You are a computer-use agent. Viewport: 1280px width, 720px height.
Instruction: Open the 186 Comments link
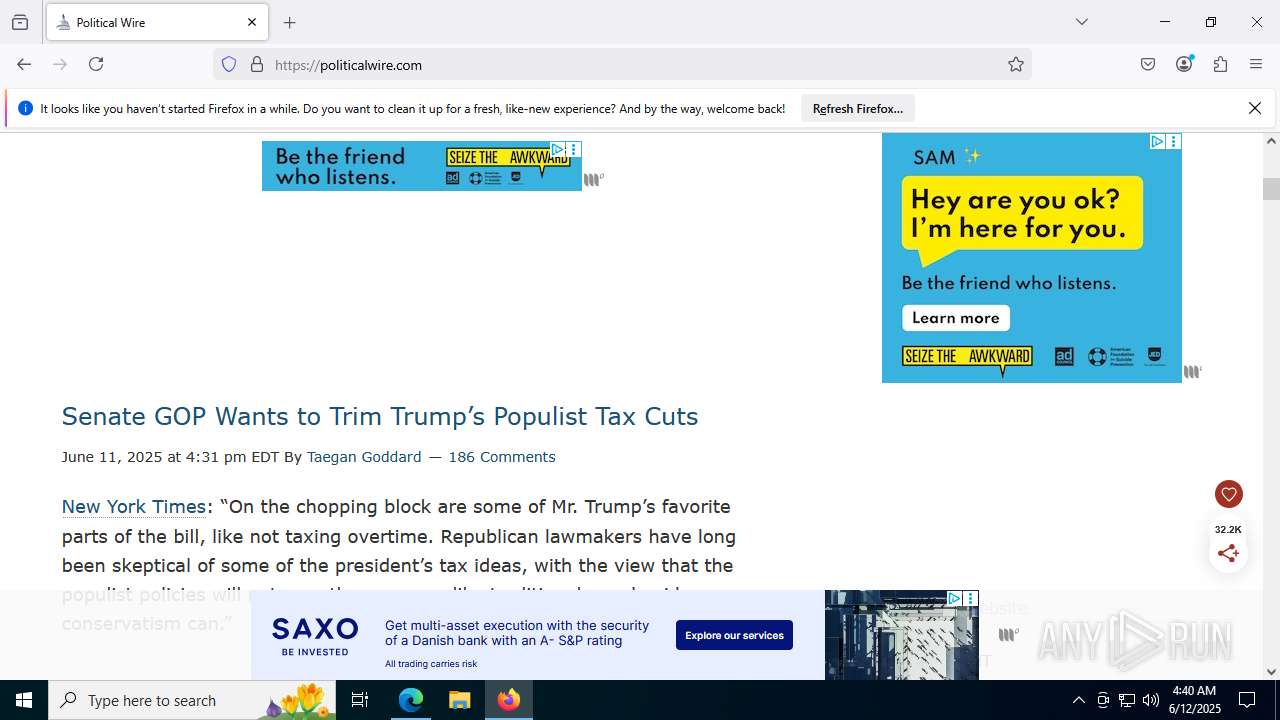click(x=502, y=457)
